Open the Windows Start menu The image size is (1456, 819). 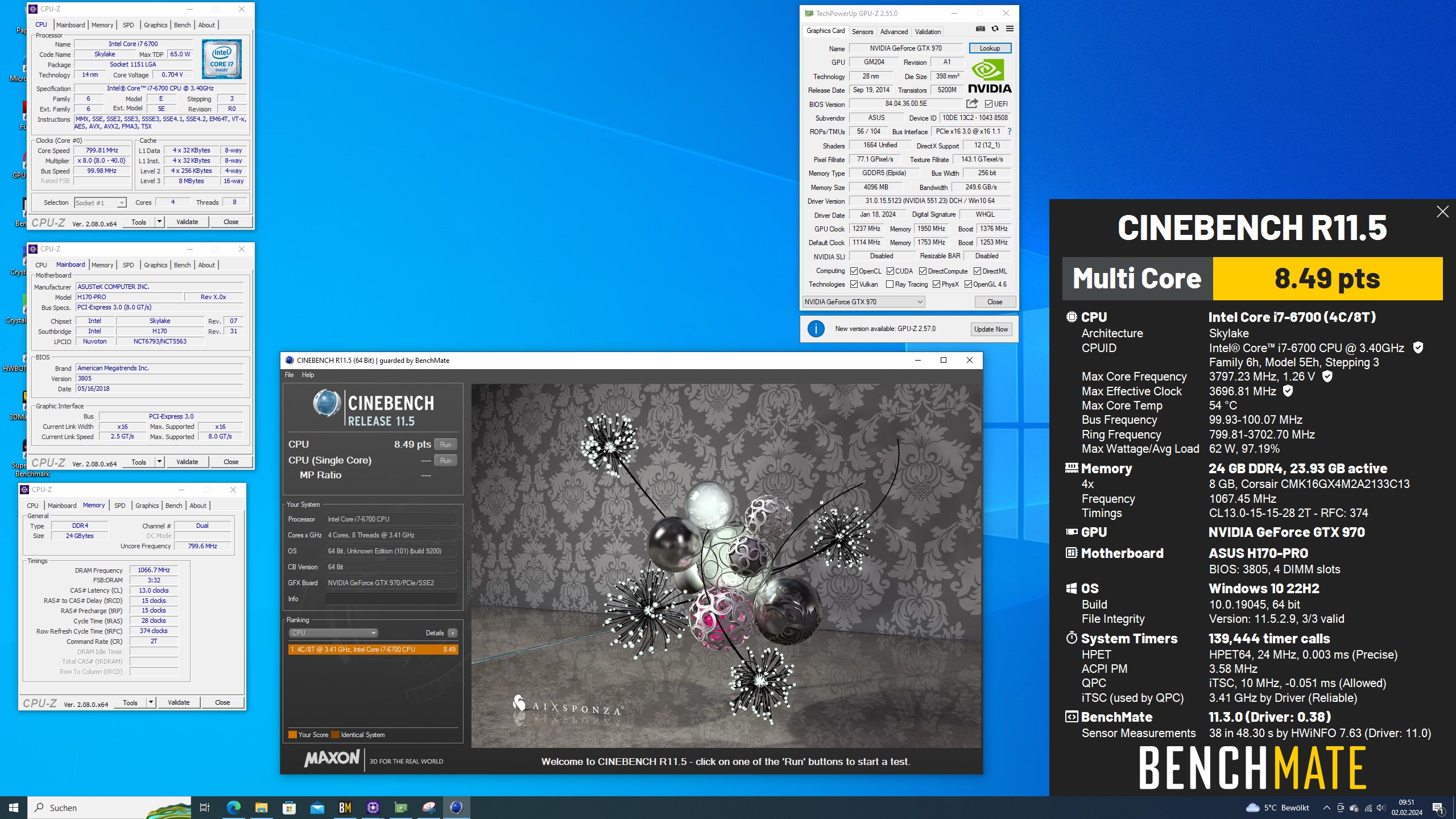point(14,808)
